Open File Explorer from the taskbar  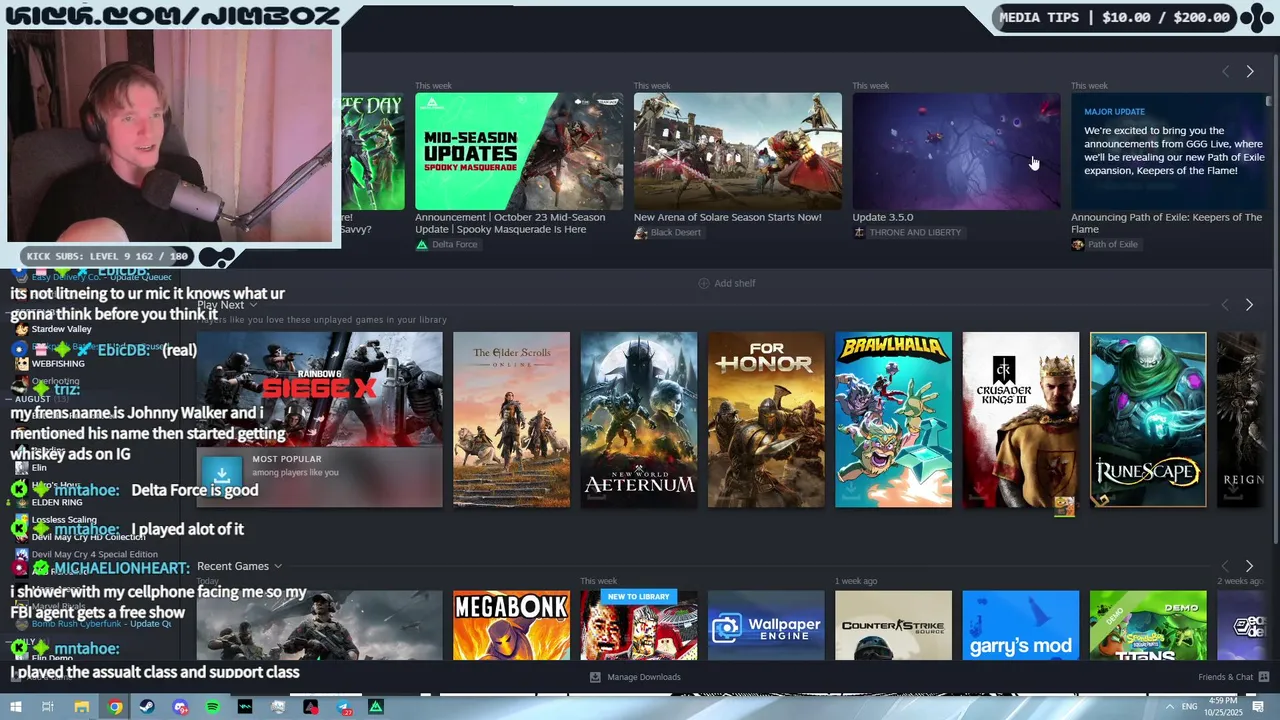tap(82, 707)
